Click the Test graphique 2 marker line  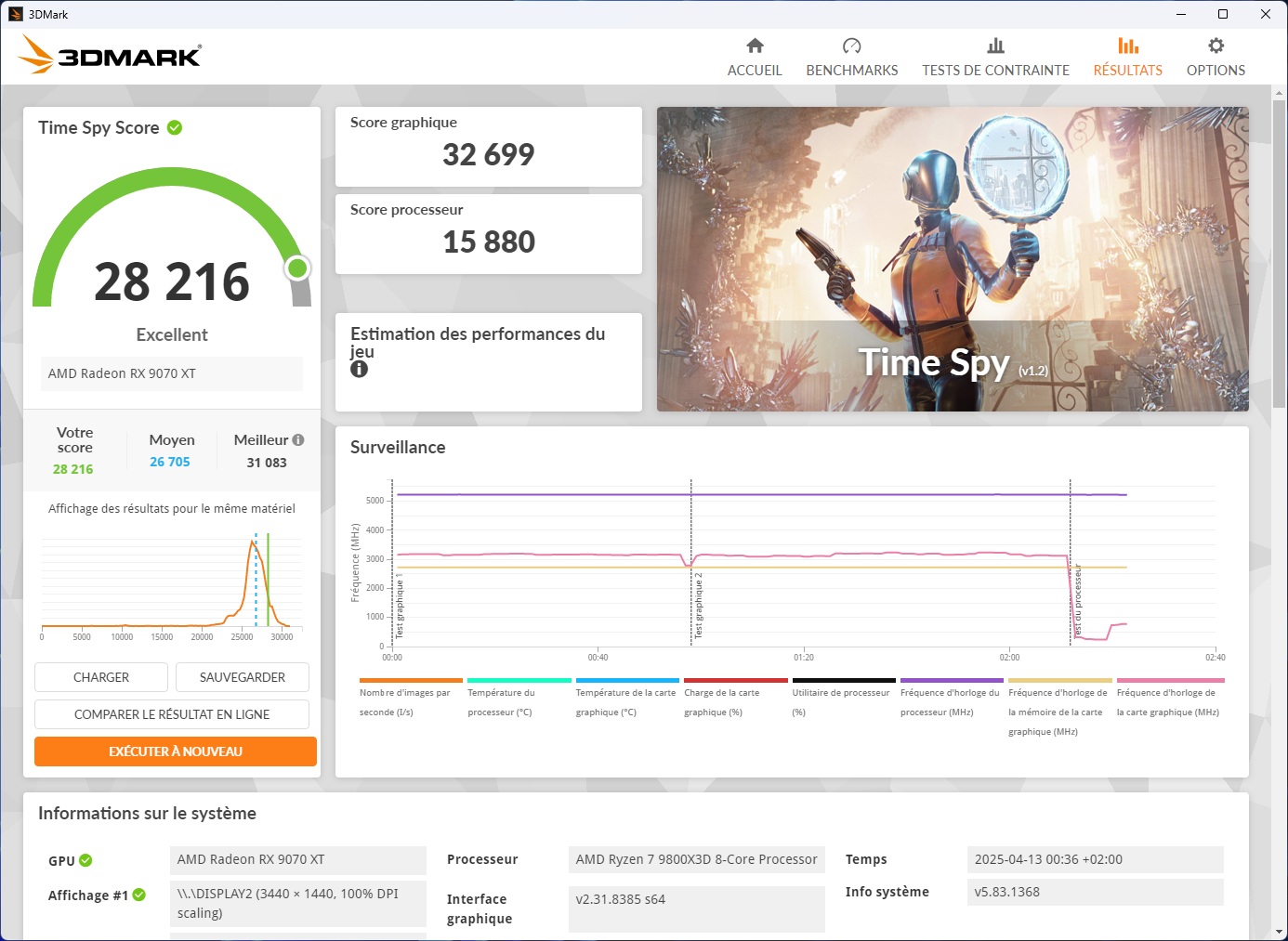(691, 562)
